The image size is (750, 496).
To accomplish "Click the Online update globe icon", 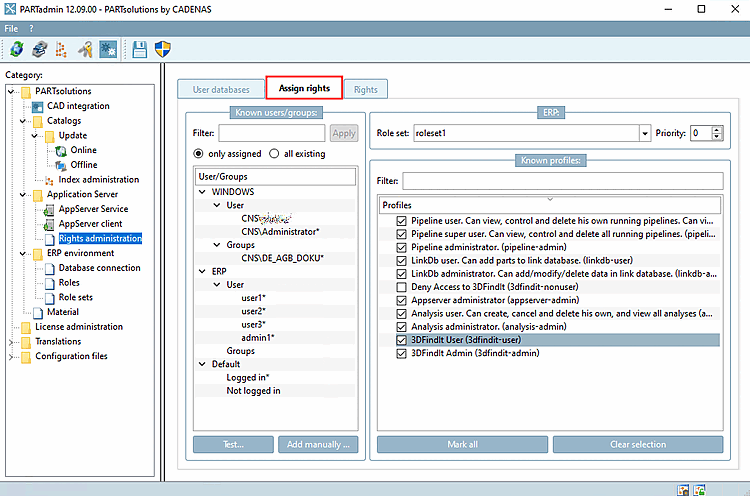I will (x=61, y=151).
